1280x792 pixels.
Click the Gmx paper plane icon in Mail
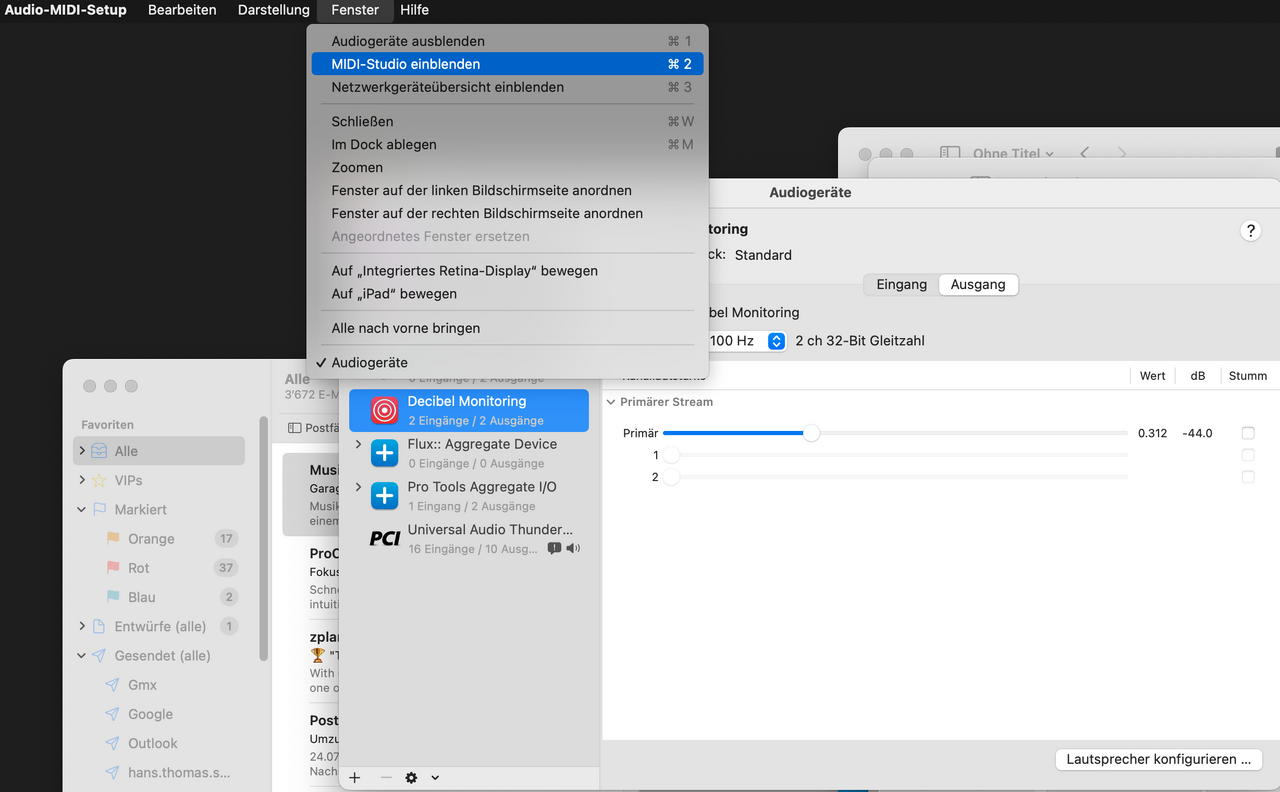113,685
